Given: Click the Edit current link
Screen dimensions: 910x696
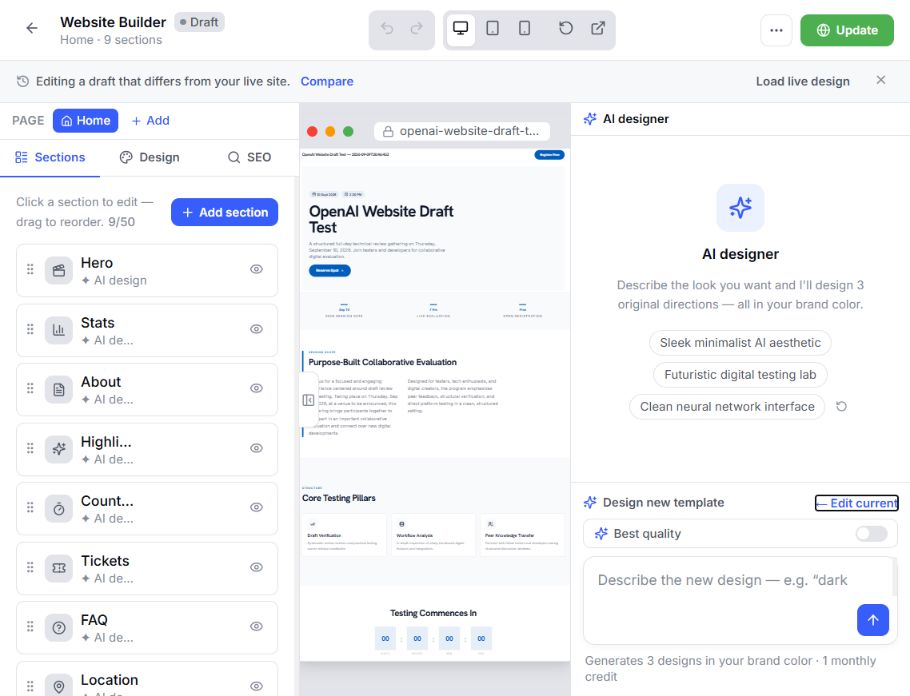Looking at the screenshot, I should 857,503.
